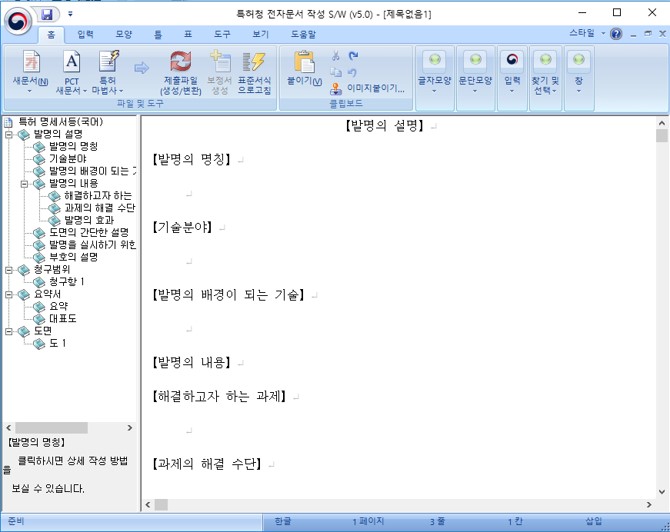
Task: Click the 【발명의 명칭】 heading in document
Action: coord(191,160)
